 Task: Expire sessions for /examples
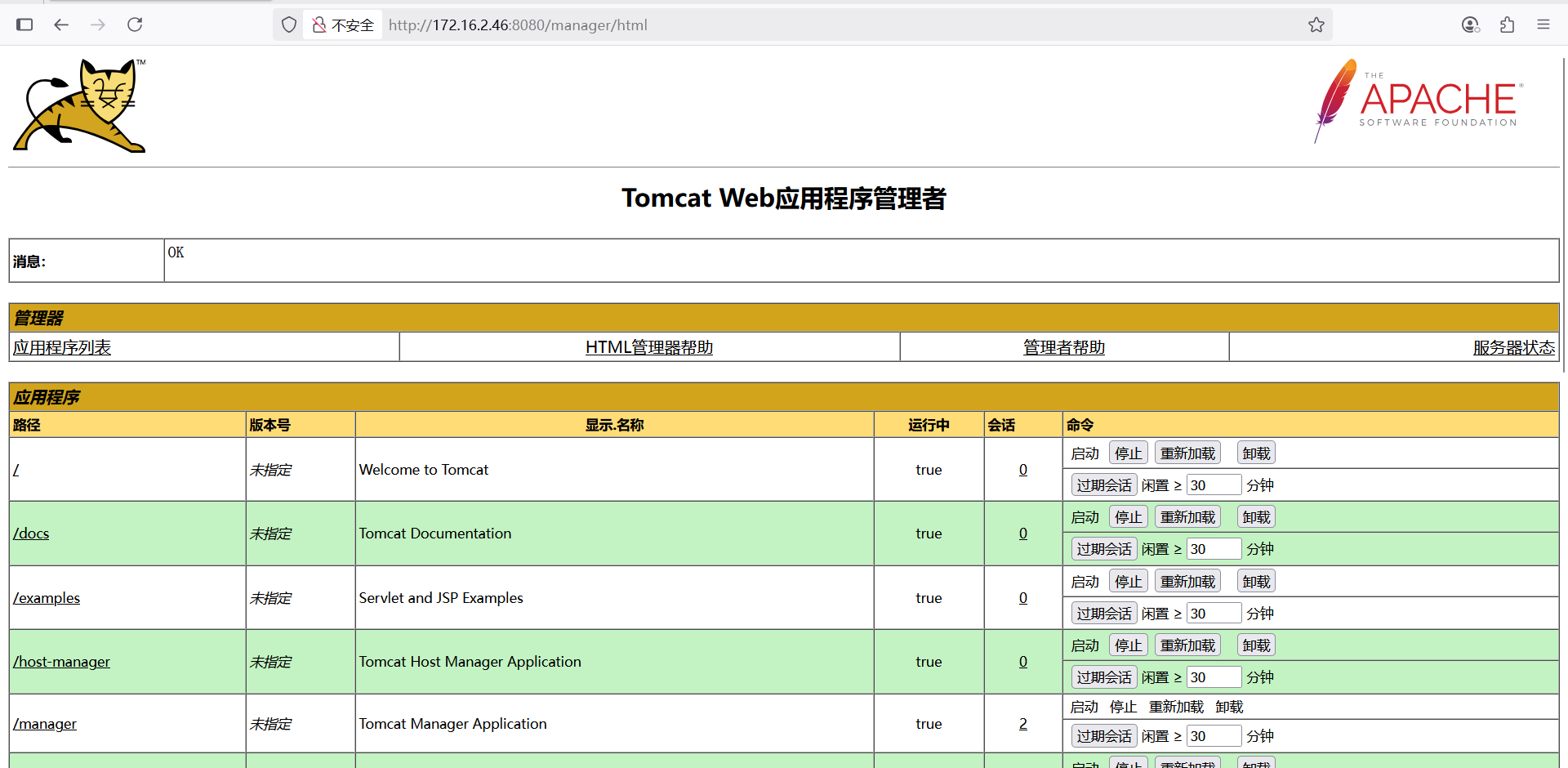[1104, 614]
